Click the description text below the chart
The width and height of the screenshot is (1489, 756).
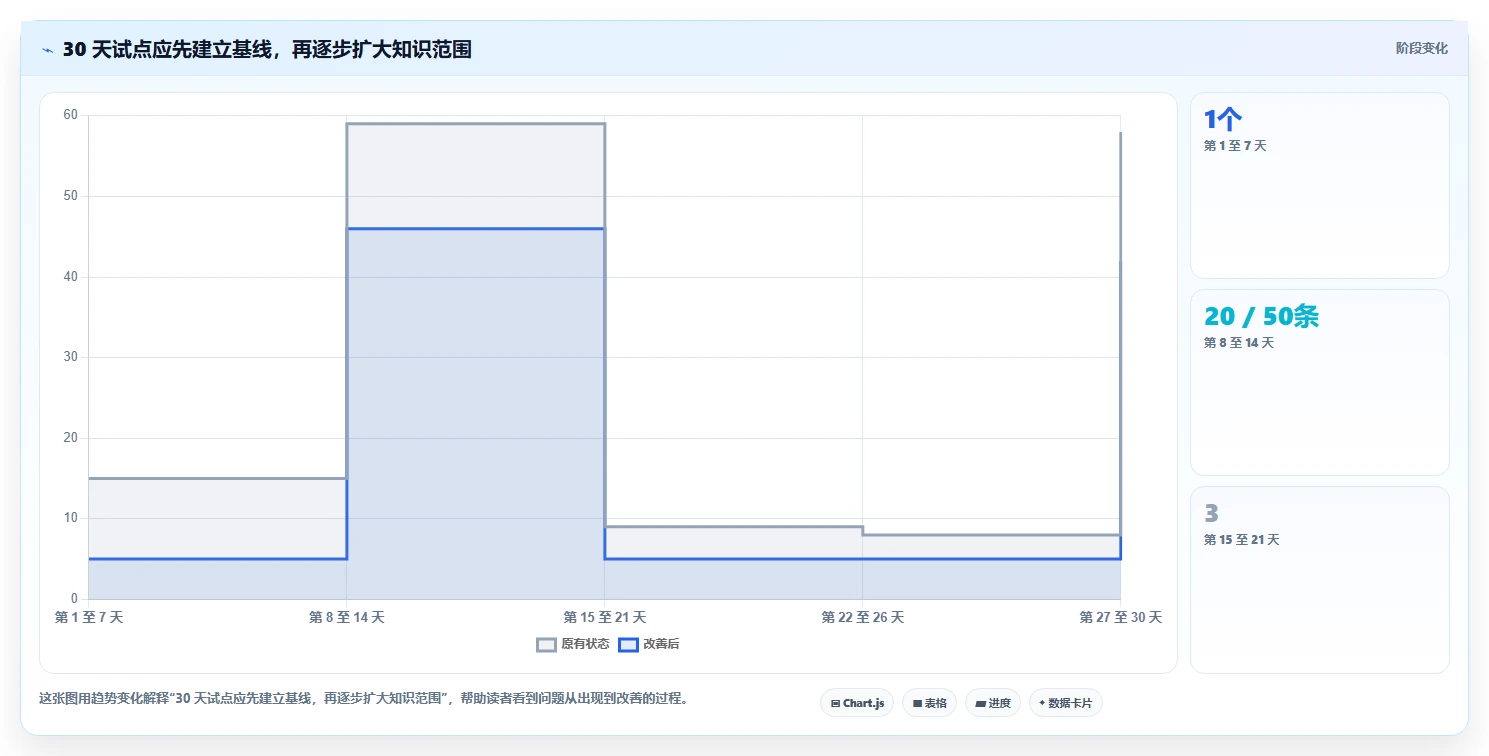pos(363,698)
